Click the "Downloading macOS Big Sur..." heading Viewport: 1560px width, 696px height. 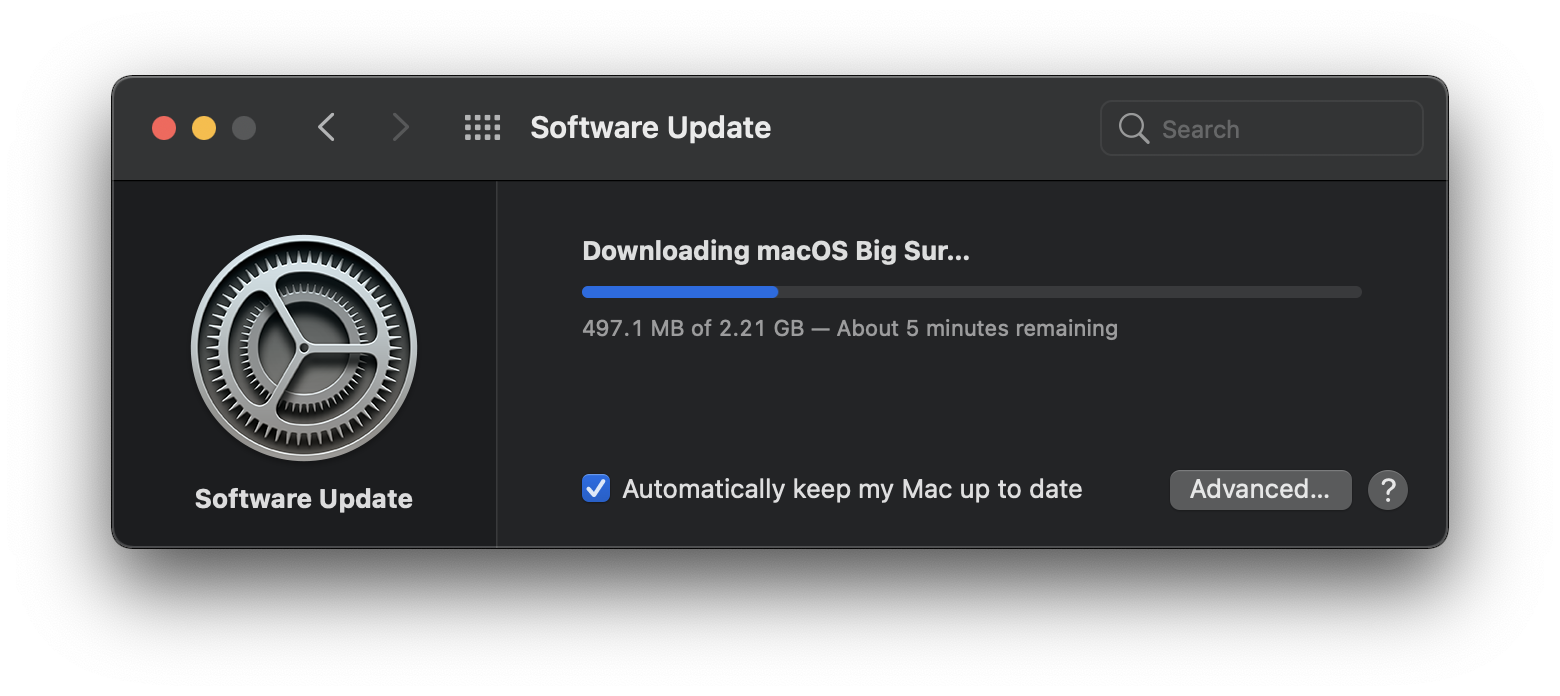tap(776, 251)
